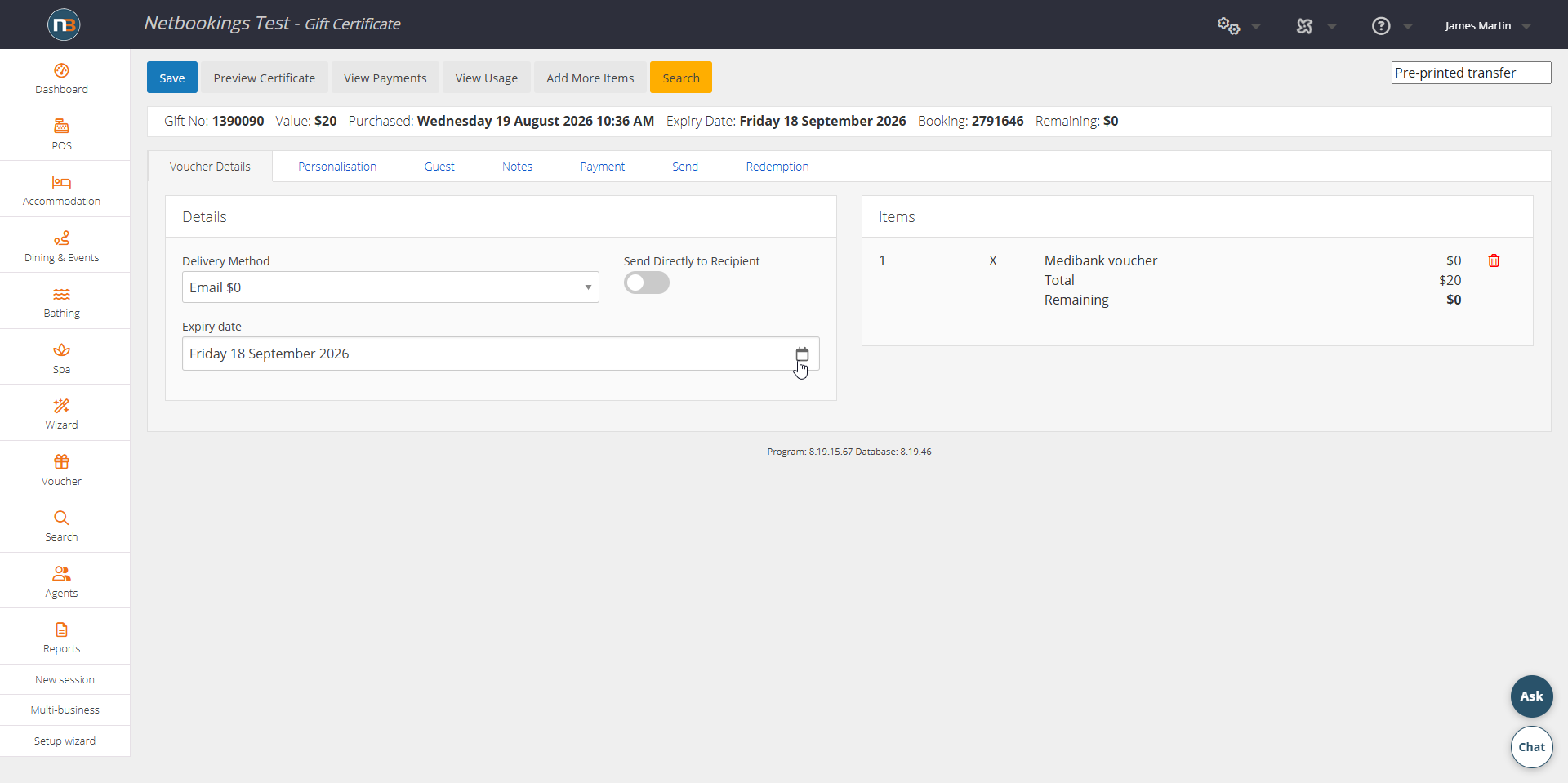This screenshot has height=783, width=1568.
Task: Open the Voucher gift icon
Action: 61,461
